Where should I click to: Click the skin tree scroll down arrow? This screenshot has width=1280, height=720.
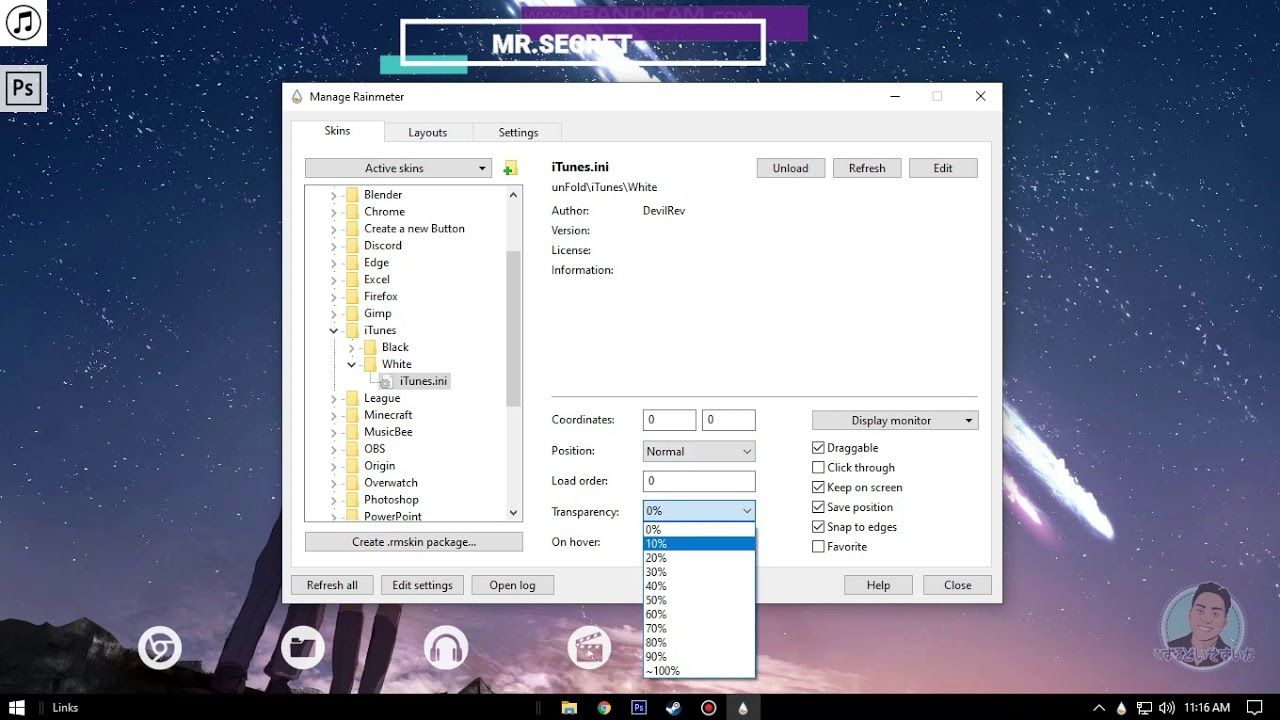click(x=514, y=513)
